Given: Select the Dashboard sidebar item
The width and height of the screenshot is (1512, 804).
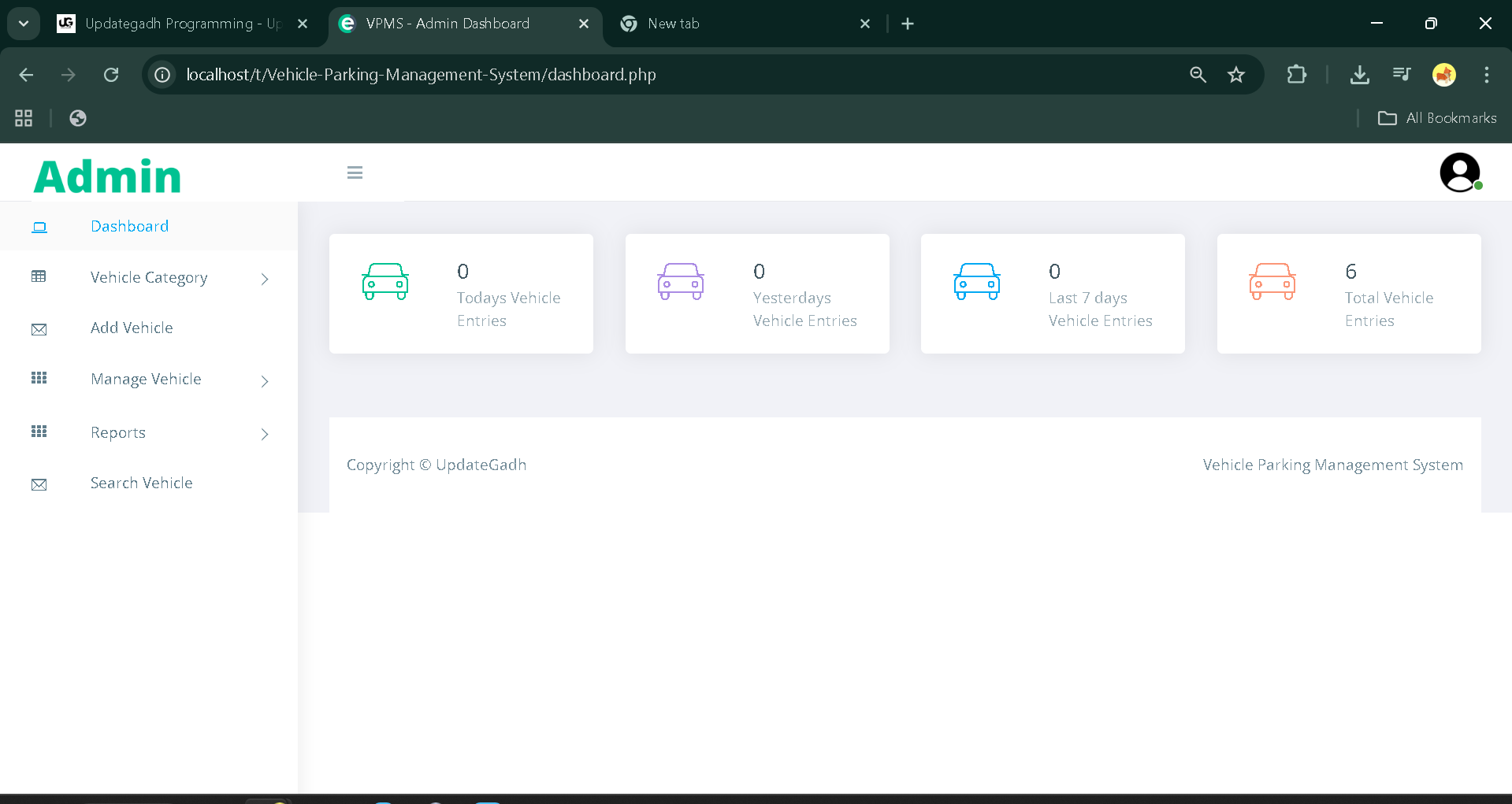Looking at the screenshot, I should [x=129, y=226].
